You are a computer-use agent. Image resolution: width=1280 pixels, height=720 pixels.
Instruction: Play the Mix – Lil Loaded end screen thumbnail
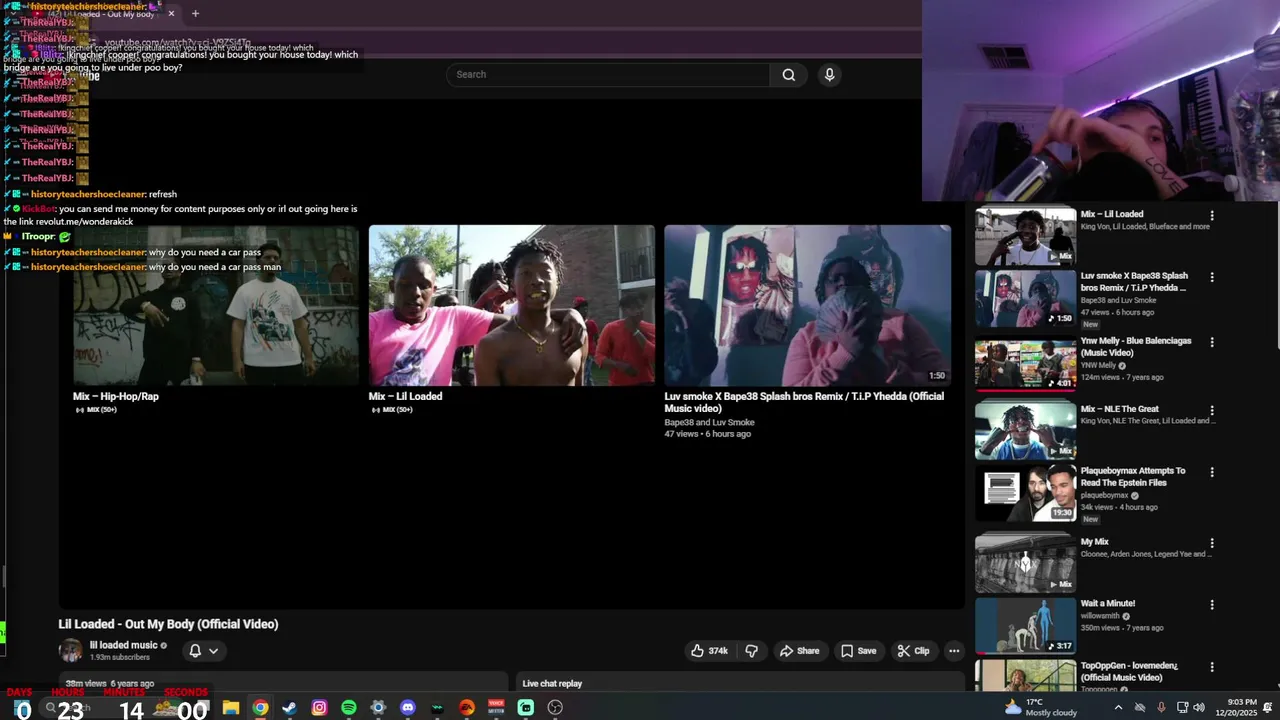[512, 305]
